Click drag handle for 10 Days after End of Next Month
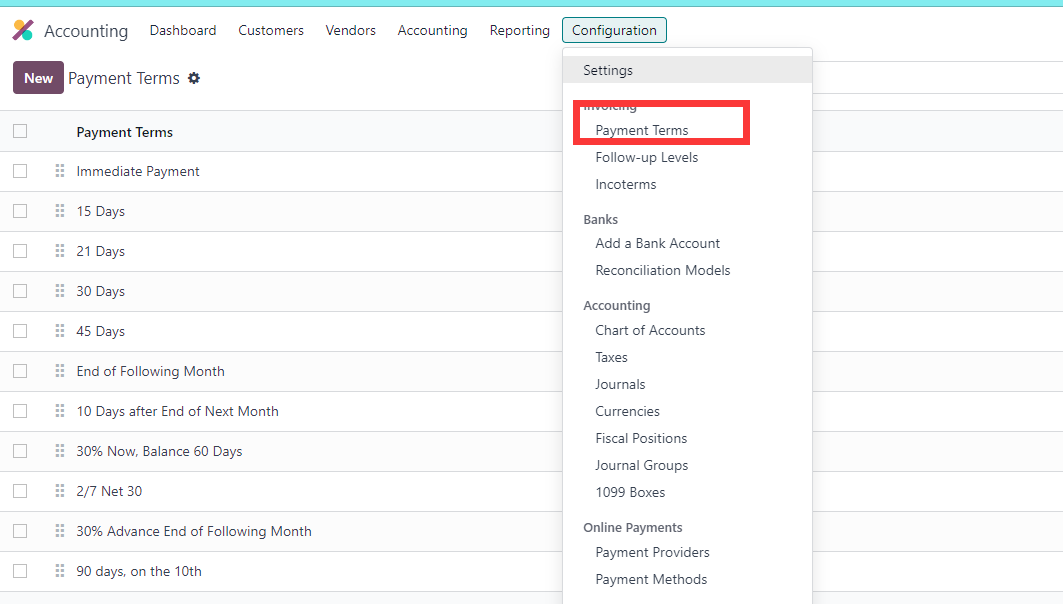1063x604 pixels. 60,411
